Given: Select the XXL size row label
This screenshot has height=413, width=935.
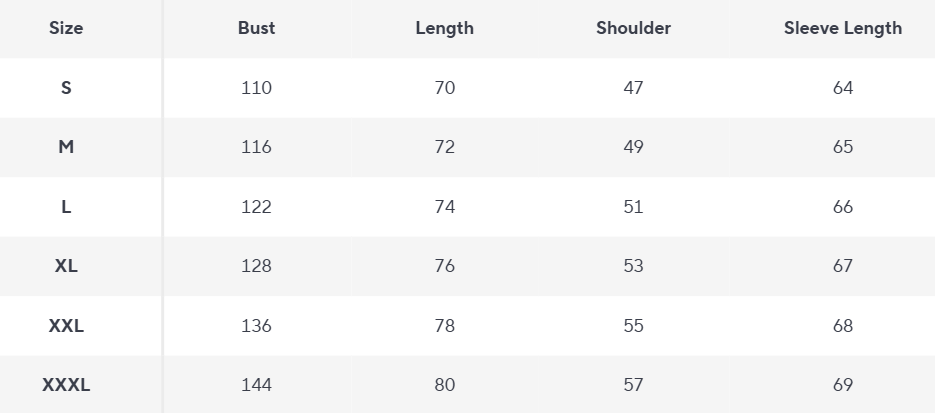Looking at the screenshot, I should pos(66,326).
